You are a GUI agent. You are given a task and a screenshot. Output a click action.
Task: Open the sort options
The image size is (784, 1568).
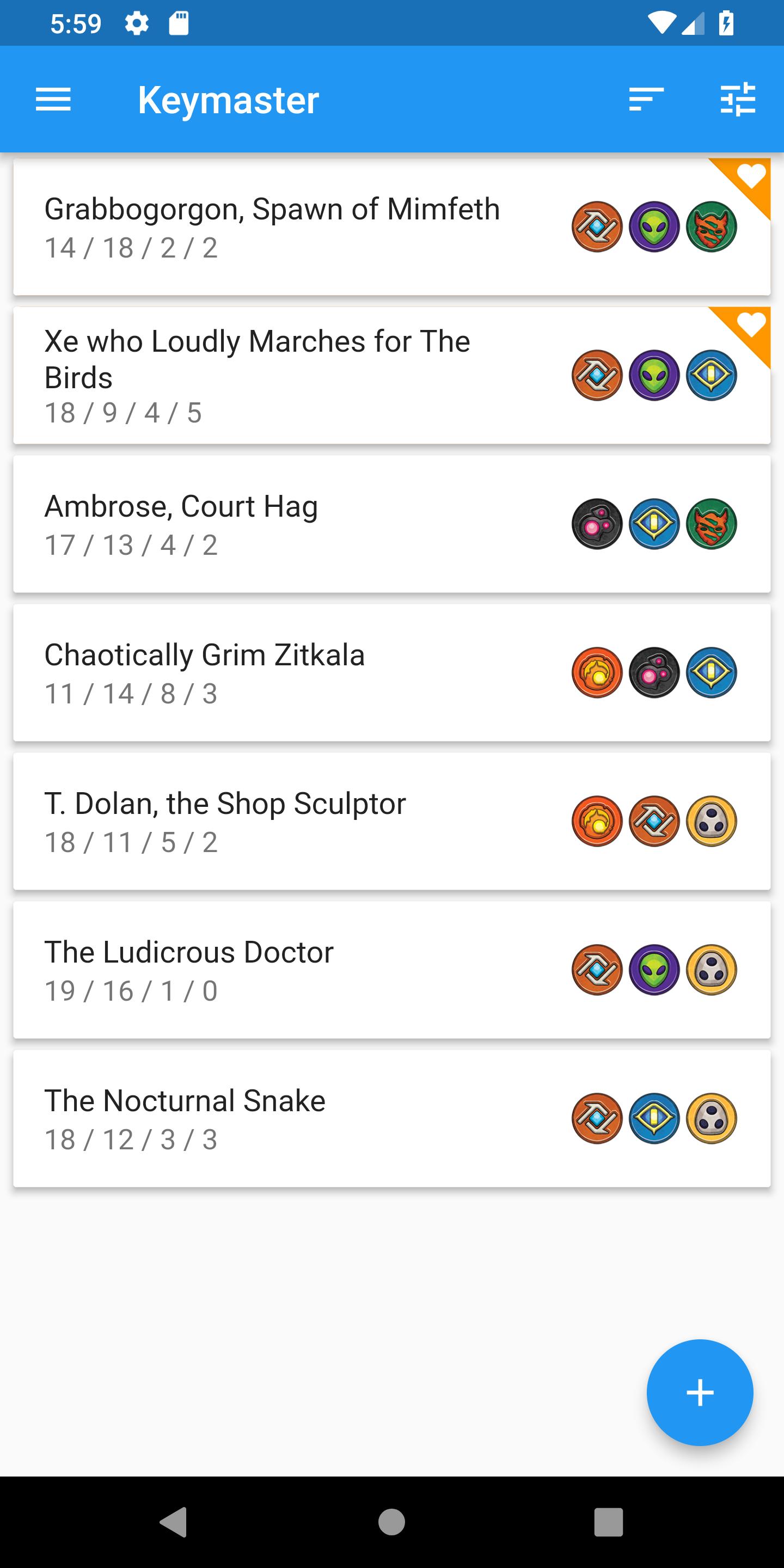coord(646,99)
